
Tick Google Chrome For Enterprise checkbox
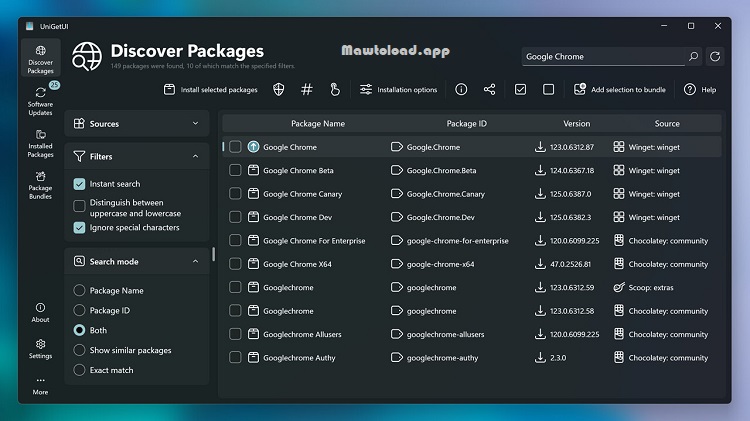click(235, 240)
